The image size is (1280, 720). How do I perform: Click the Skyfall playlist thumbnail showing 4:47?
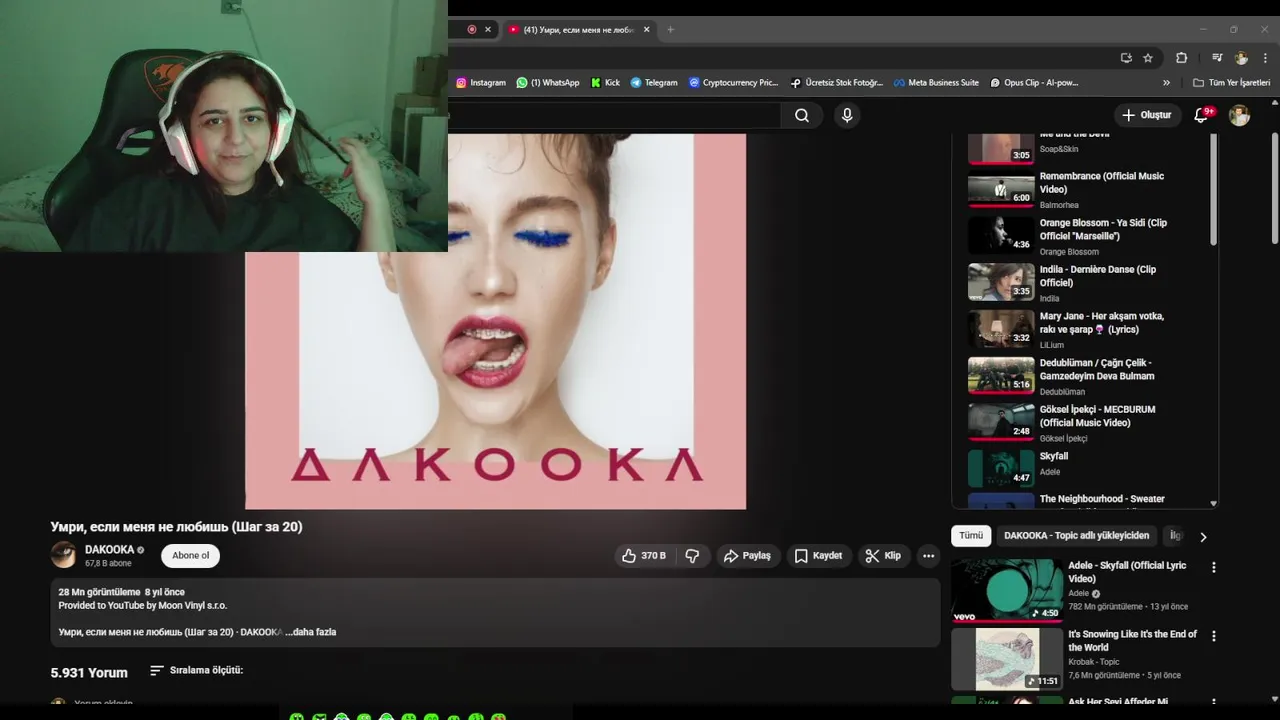(x=1001, y=468)
